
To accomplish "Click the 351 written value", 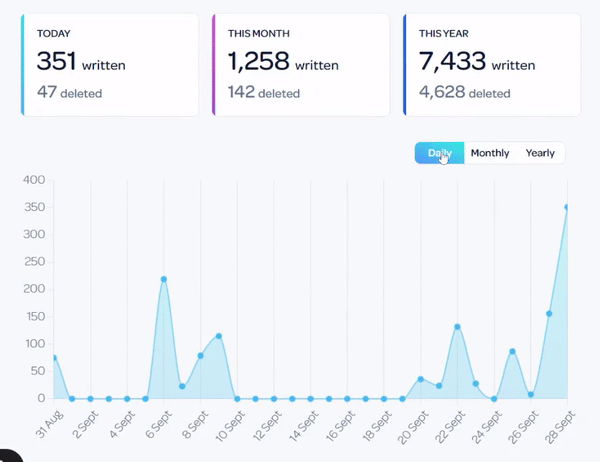I will [81, 61].
